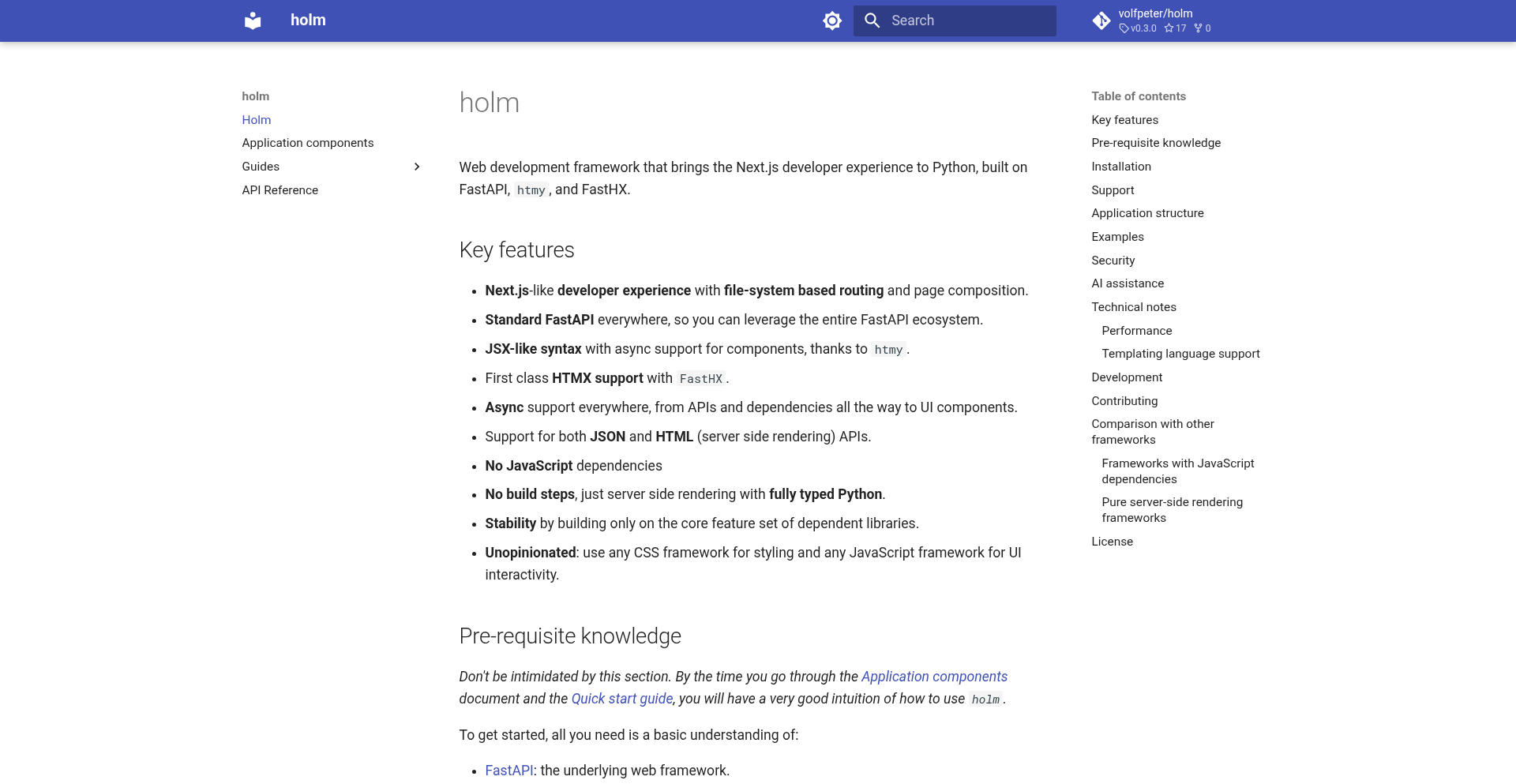Open the inline Application components link
This screenshot has width=1516, height=784.
(933, 677)
